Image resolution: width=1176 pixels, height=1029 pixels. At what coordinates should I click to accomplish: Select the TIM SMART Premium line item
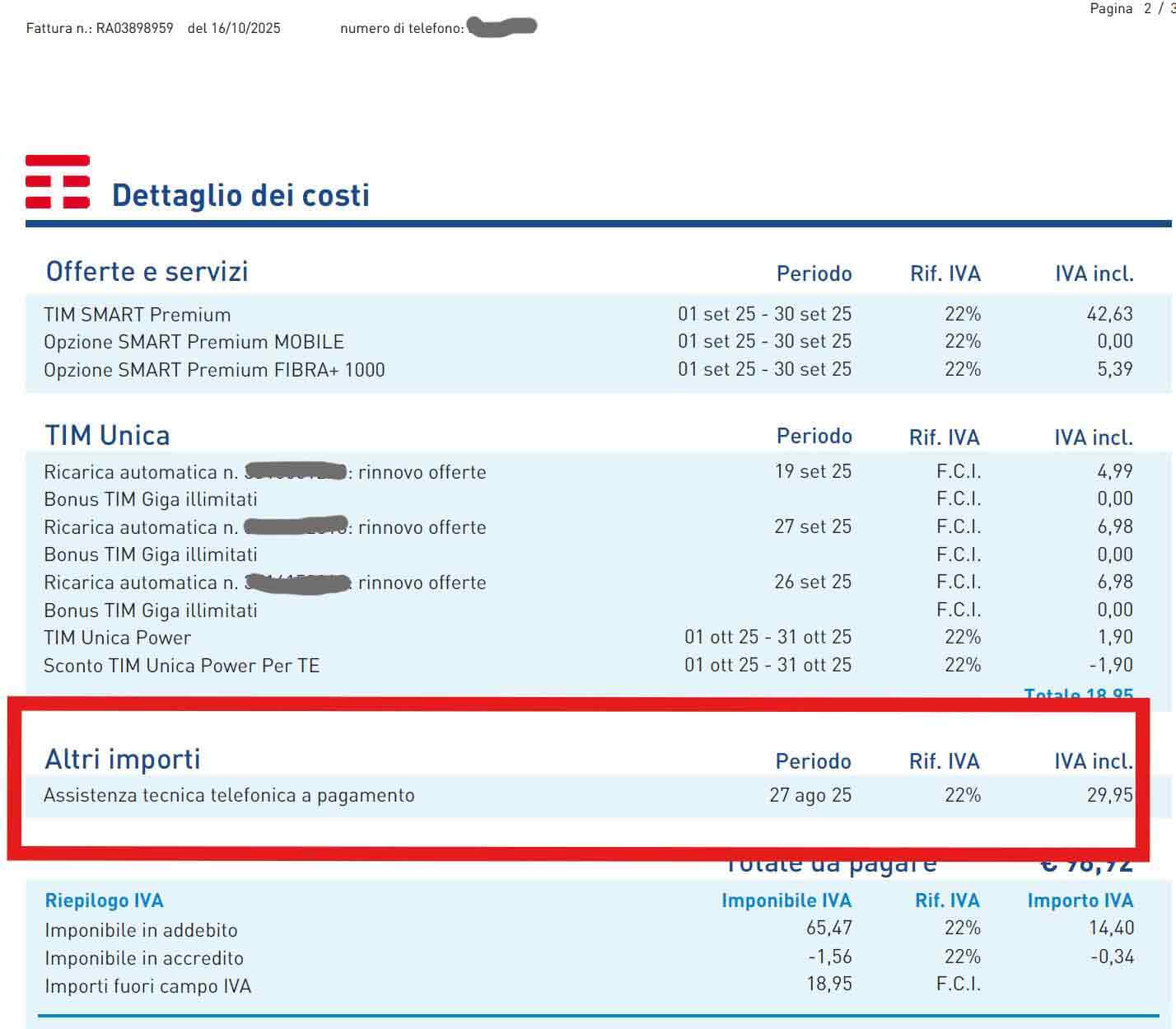coord(137,315)
